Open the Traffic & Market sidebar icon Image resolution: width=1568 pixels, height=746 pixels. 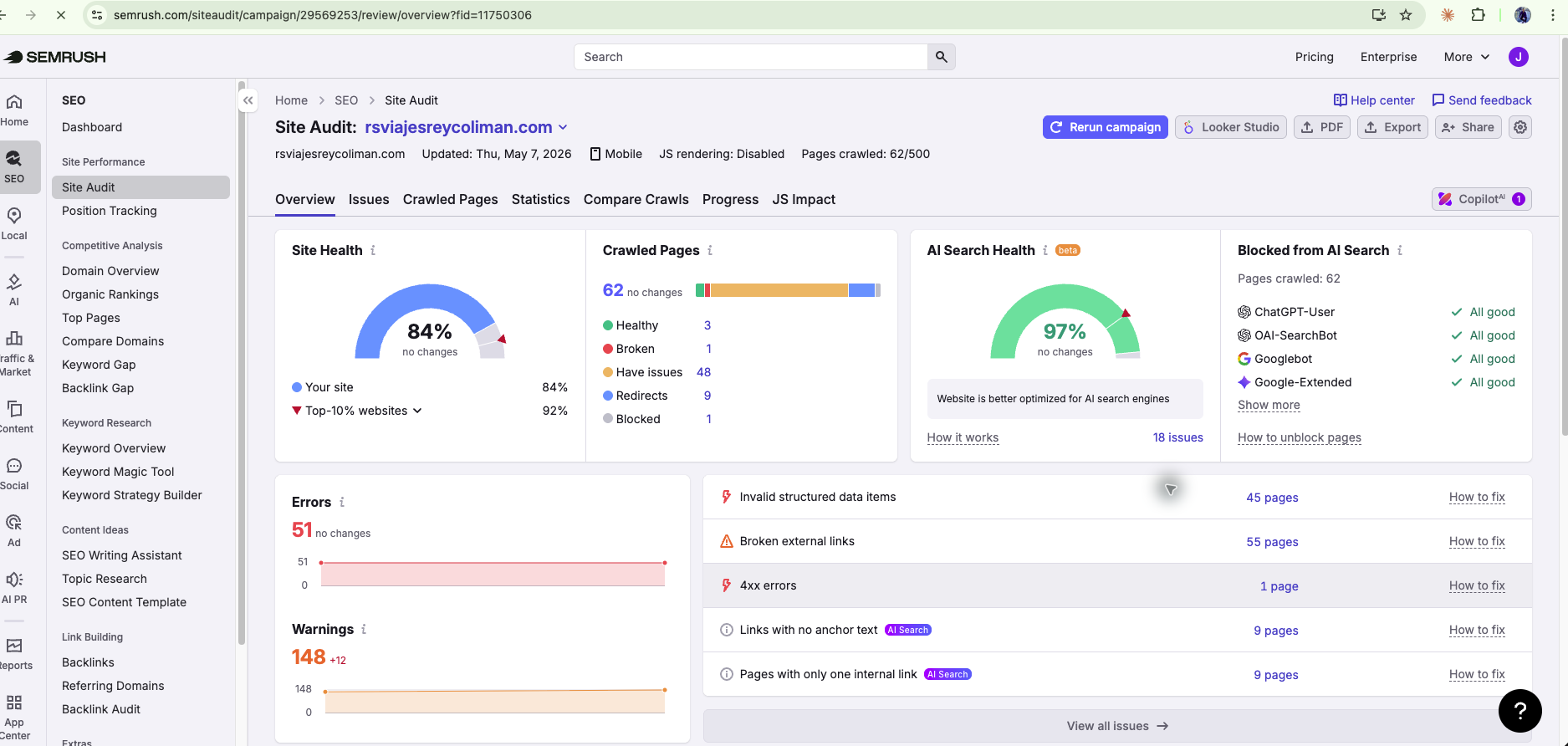coord(14,353)
